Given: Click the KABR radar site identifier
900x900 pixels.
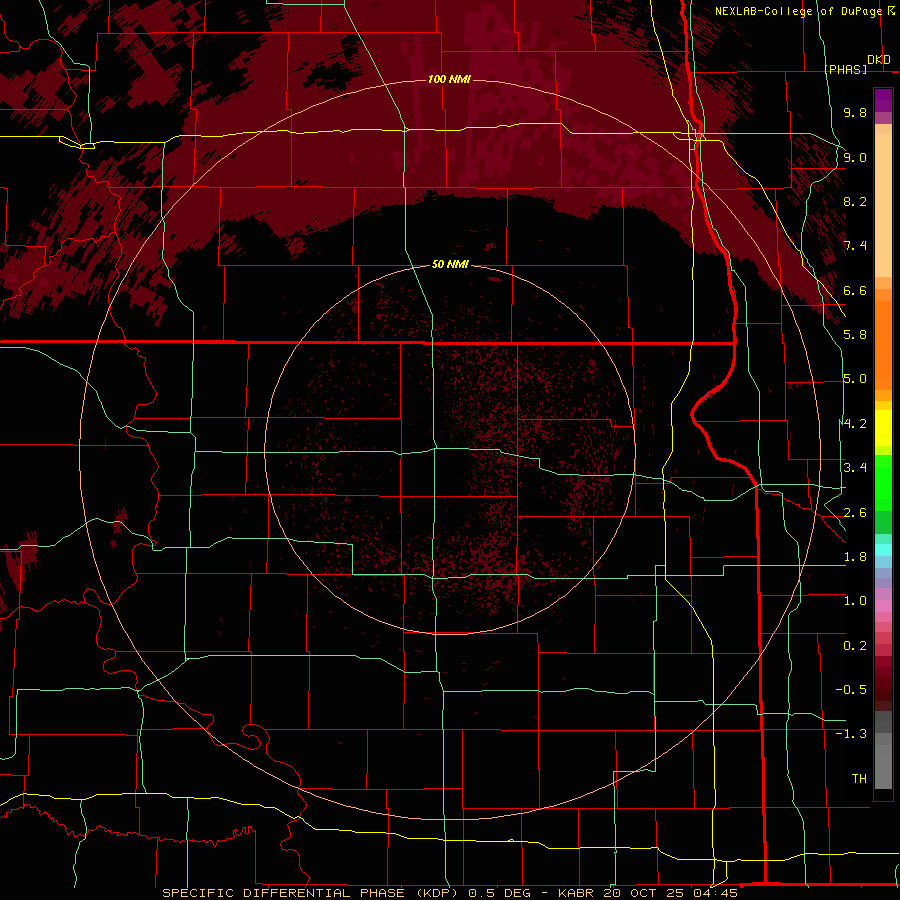Looking at the screenshot, I should (576, 893).
